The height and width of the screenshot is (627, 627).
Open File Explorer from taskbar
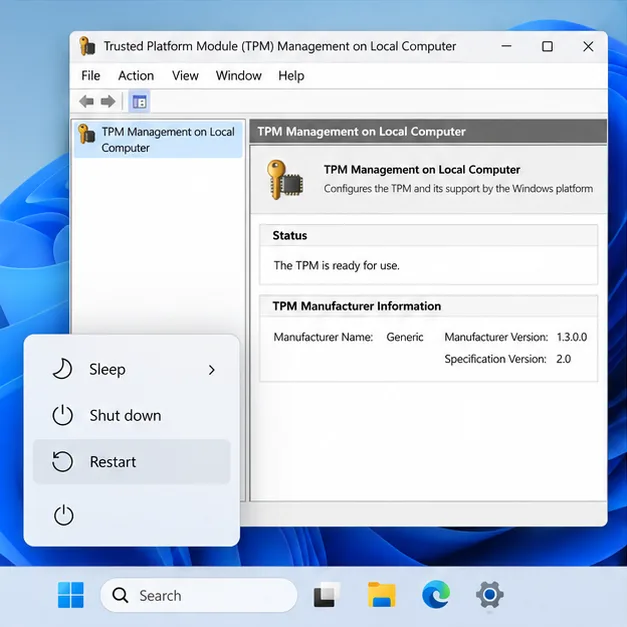click(x=381, y=595)
